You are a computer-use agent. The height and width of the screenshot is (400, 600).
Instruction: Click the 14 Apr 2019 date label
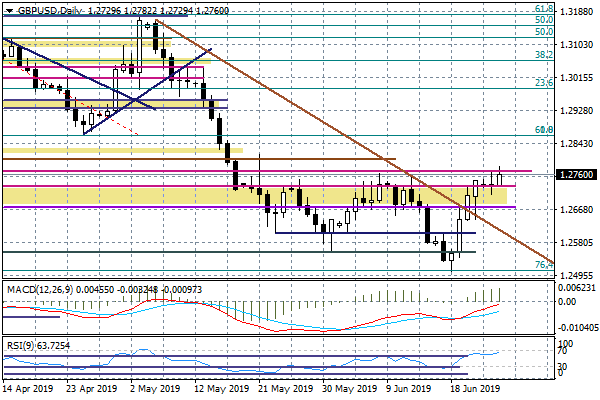[28, 389]
